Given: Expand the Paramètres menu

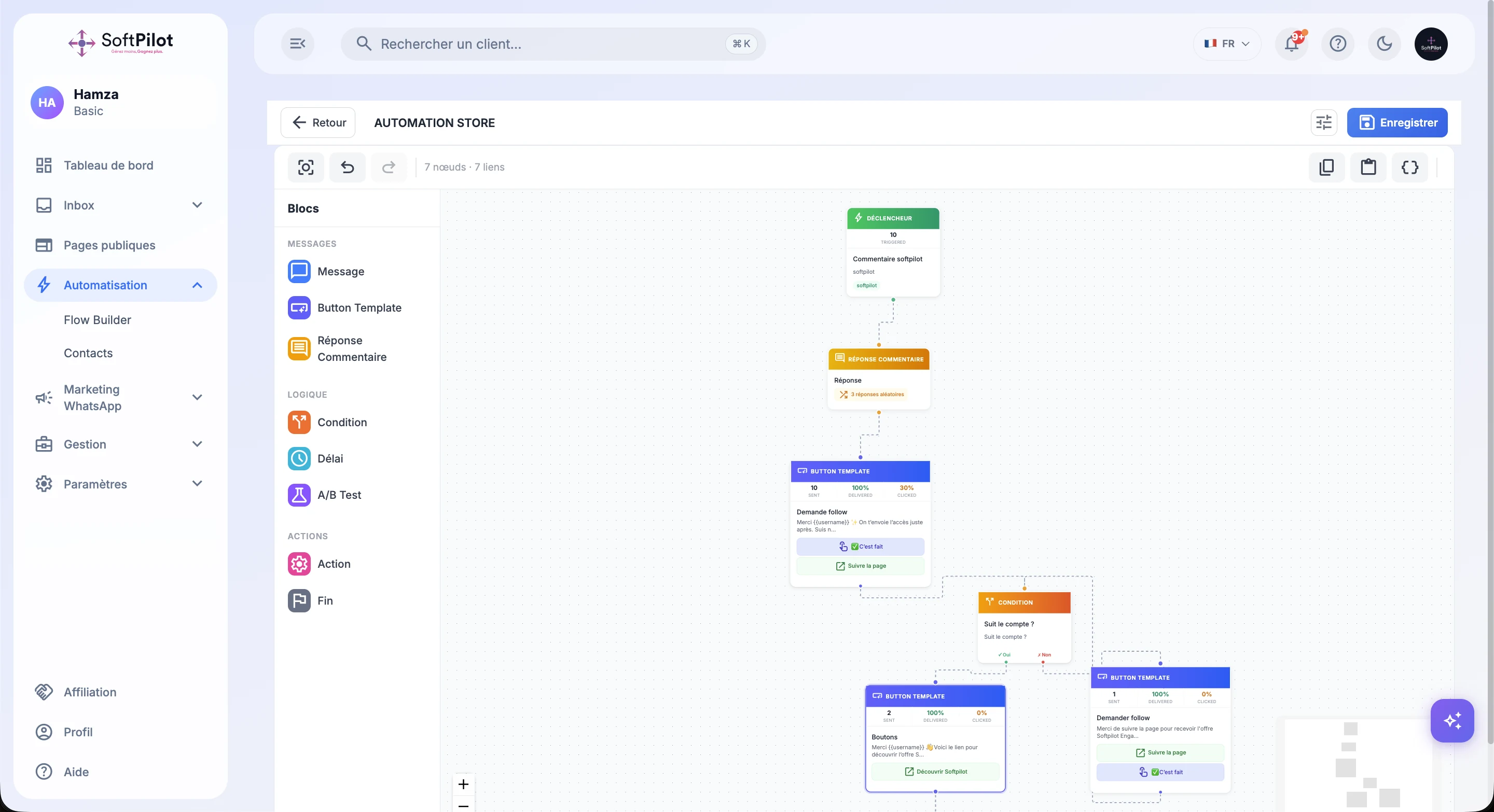Looking at the screenshot, I should point(121,484).
